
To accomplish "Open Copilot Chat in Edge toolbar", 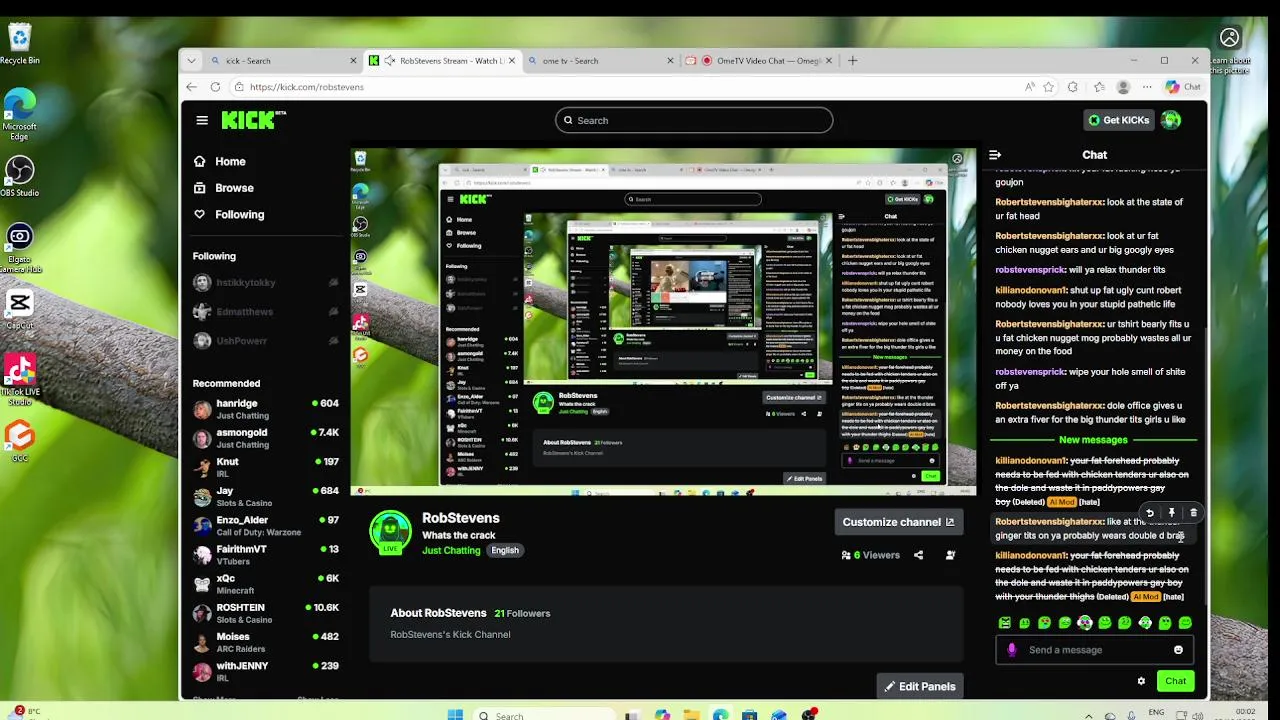I will point(1183,87).
